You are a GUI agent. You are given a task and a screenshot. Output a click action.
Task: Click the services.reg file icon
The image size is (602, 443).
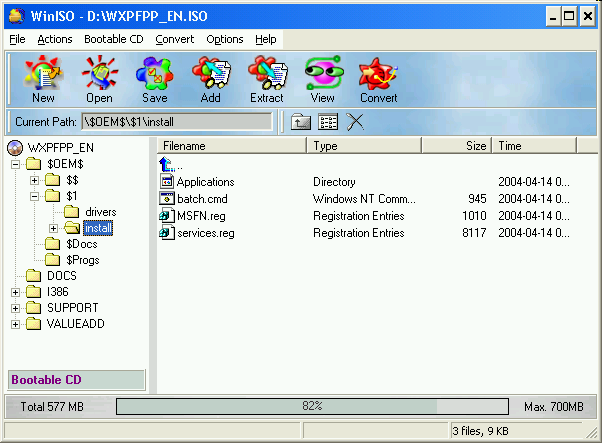pos(167,233)
